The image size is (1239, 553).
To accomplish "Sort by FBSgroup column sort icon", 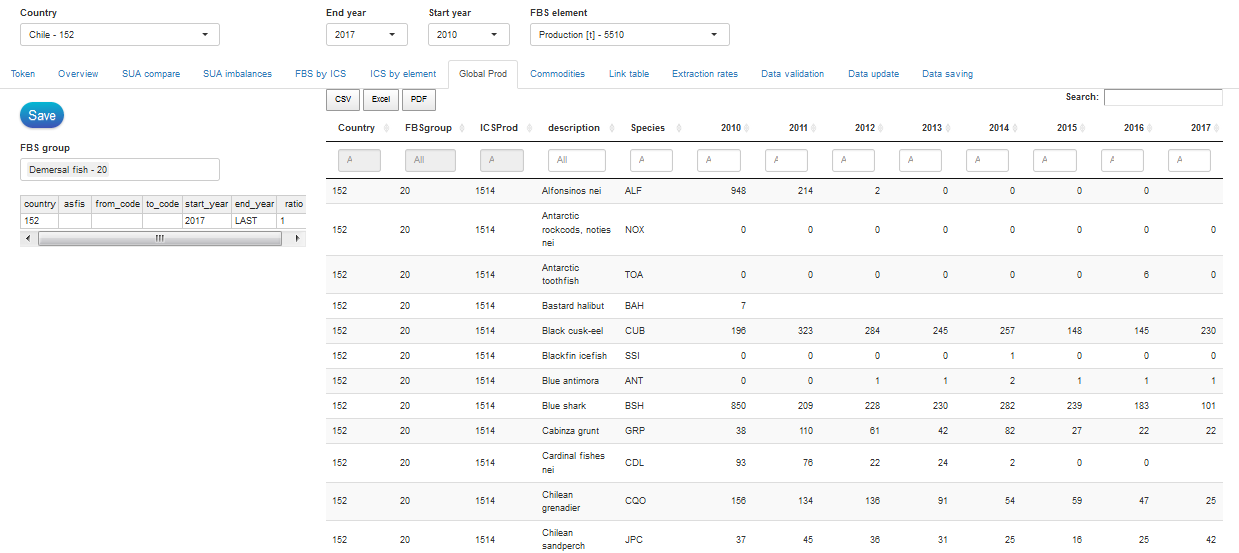I will (x=461, y=128).
